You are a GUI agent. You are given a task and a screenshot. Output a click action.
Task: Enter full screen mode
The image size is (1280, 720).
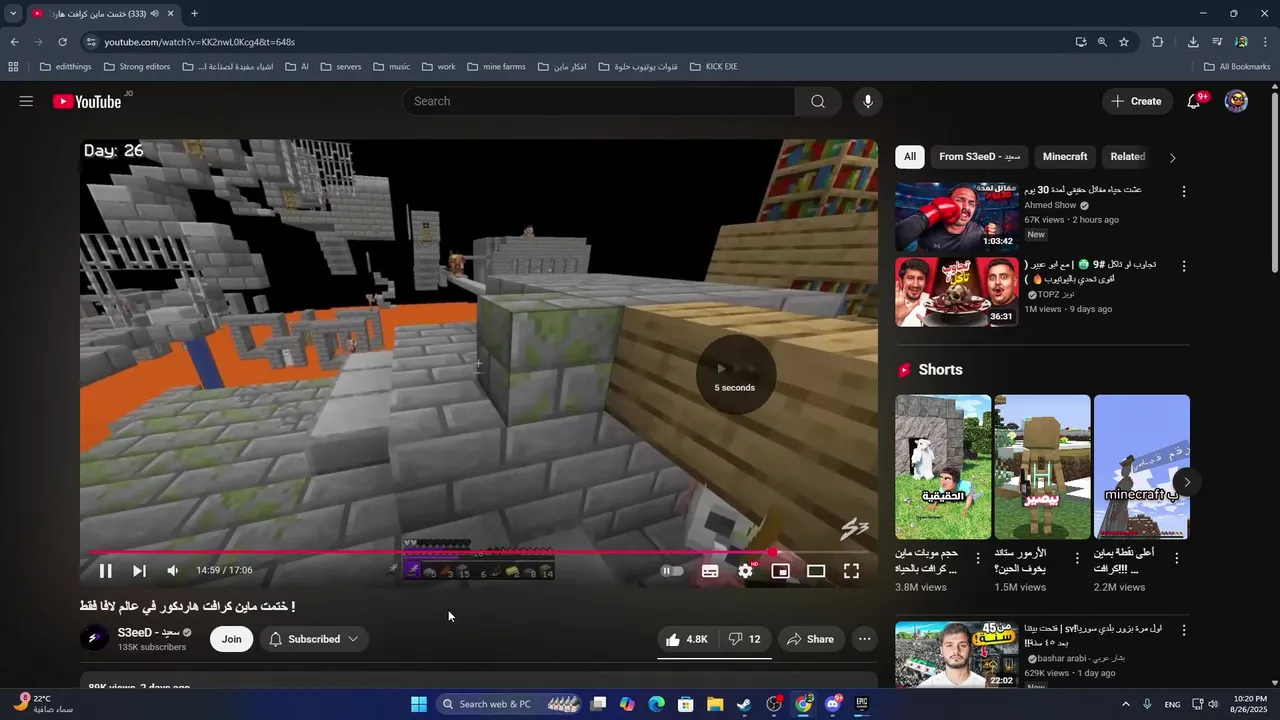pyautogui.click(x=851, y=571)
